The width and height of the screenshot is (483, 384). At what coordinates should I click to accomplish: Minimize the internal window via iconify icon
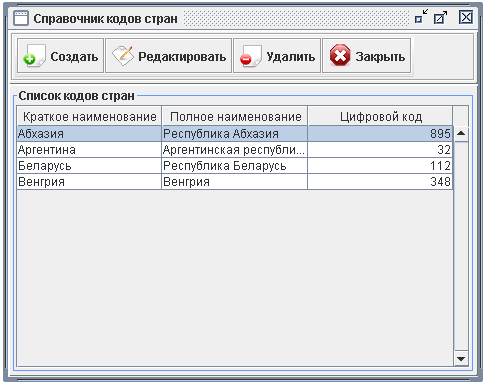[421, 17]
